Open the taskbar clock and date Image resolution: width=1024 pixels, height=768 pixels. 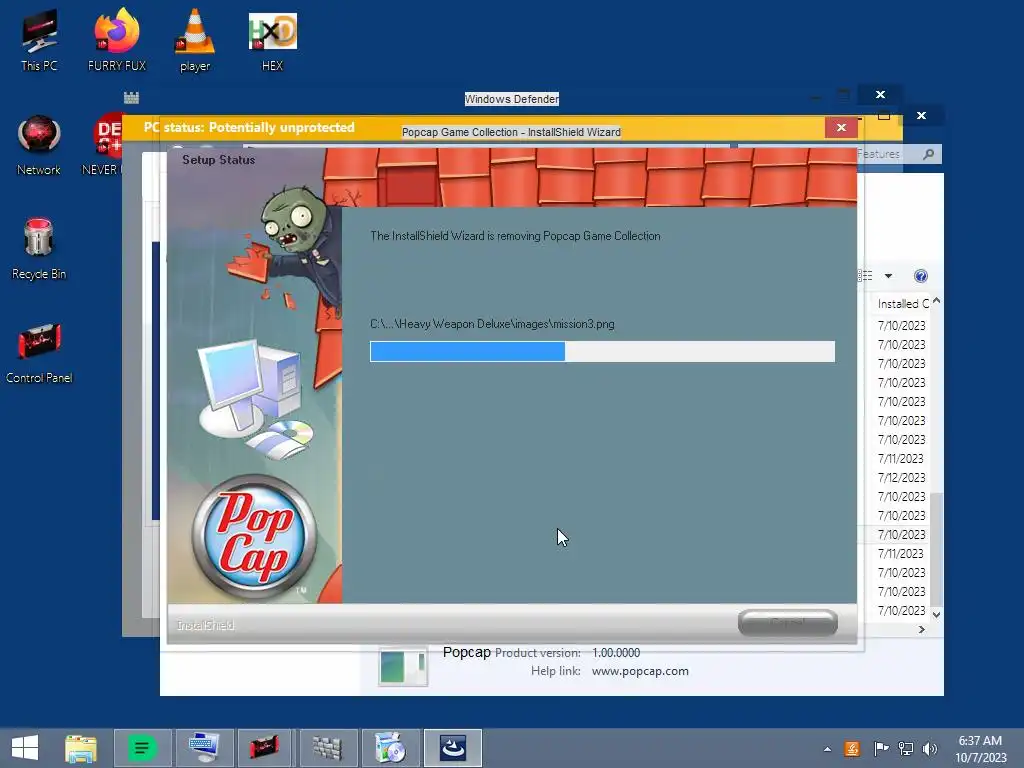(980, 749)
